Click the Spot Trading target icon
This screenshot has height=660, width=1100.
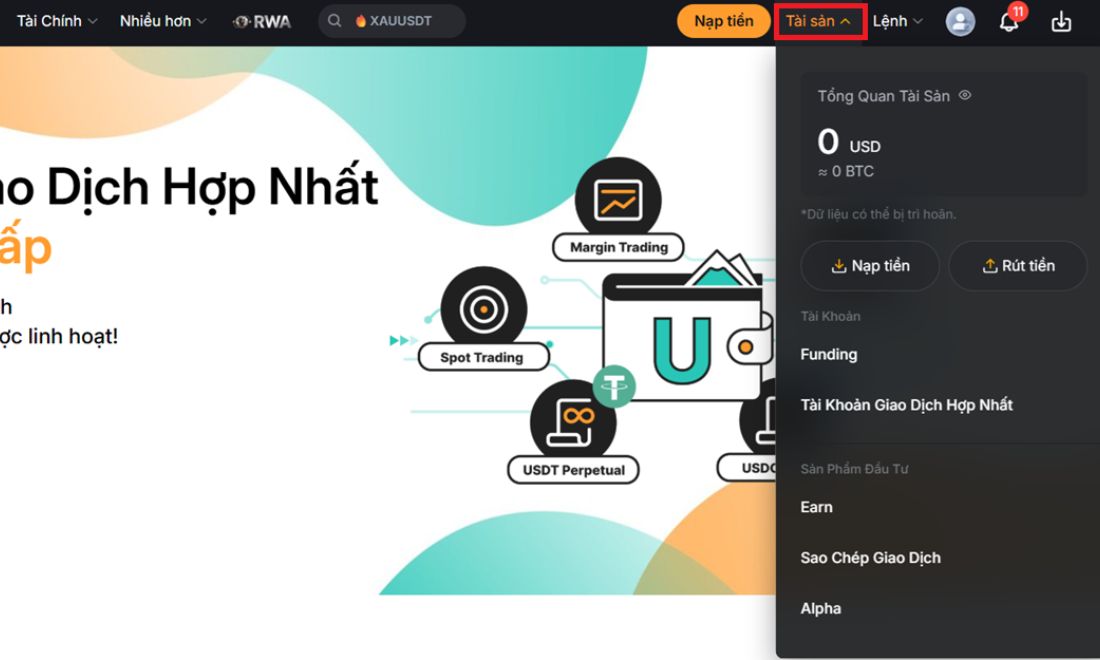pos(483,309)
